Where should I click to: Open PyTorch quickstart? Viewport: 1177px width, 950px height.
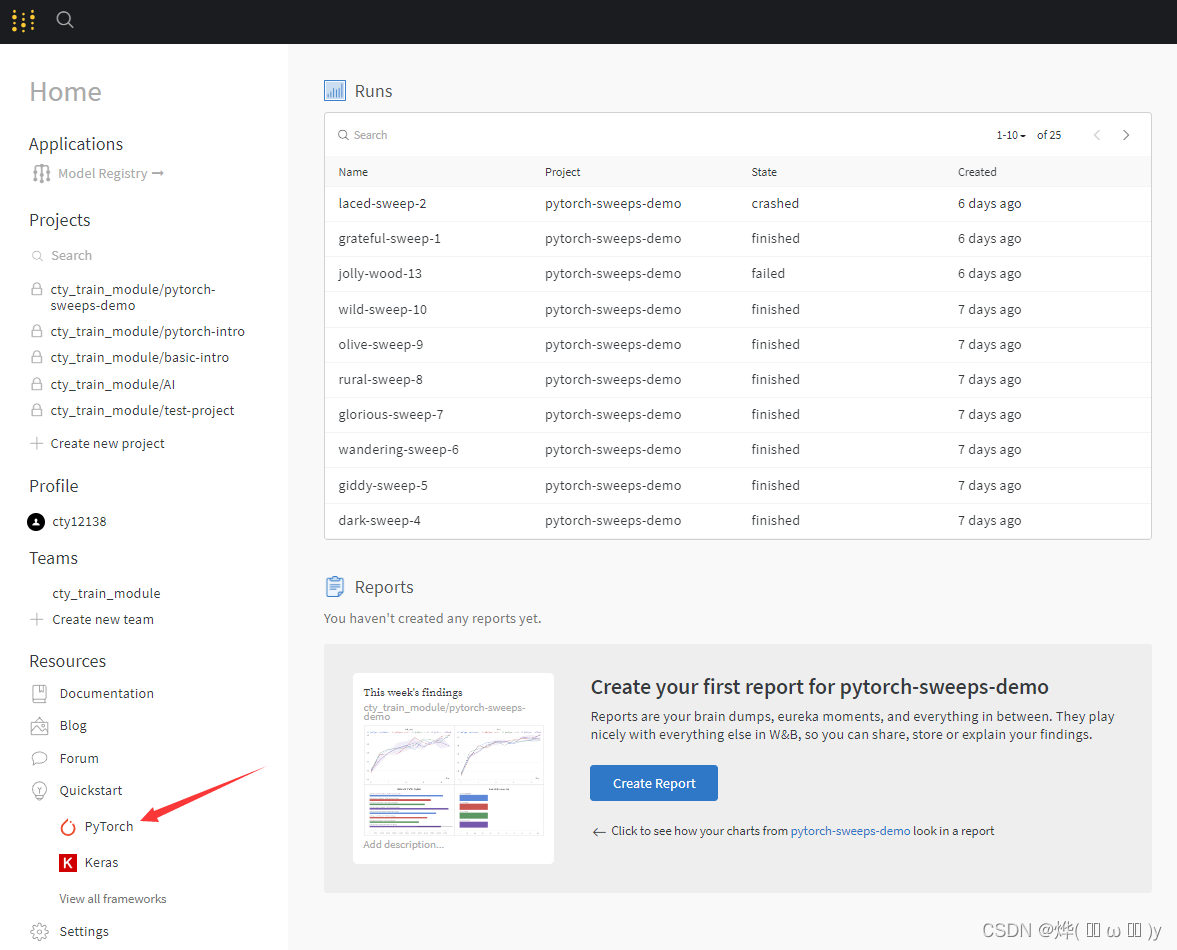point(109,826)
